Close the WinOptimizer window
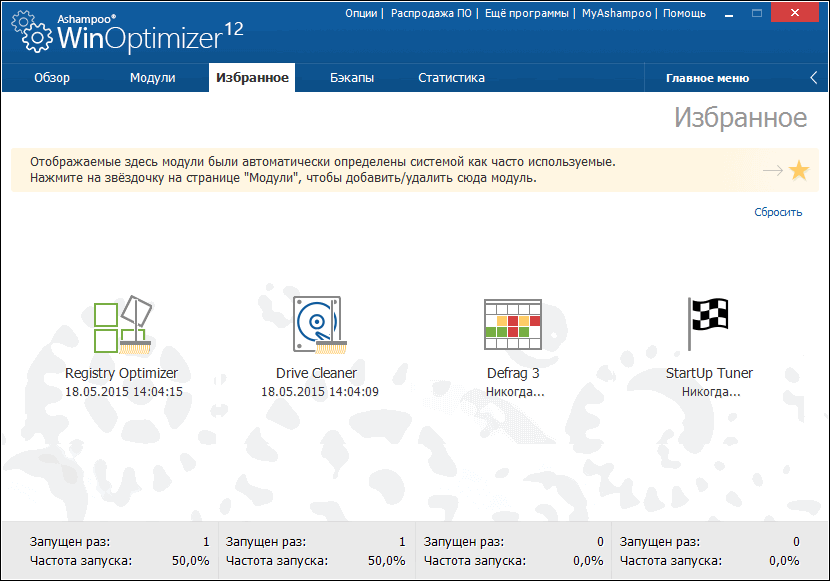Viewport: 830px width, 581px height. (x=795, y=13)
